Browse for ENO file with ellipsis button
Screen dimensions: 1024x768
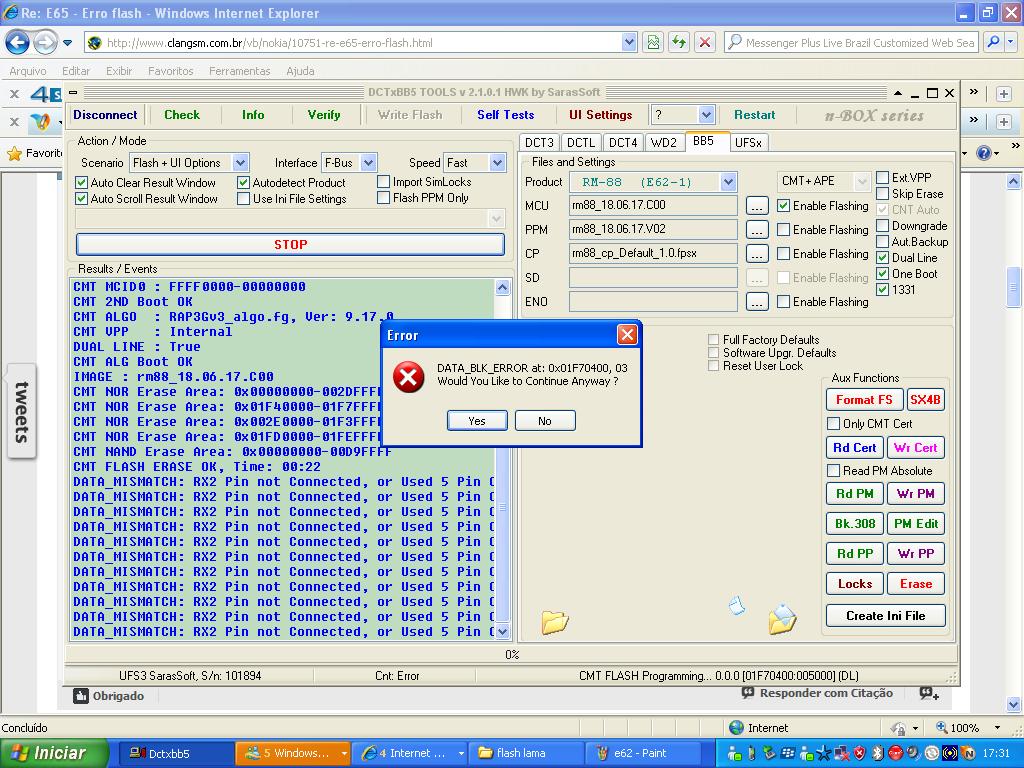coord(757,302)
